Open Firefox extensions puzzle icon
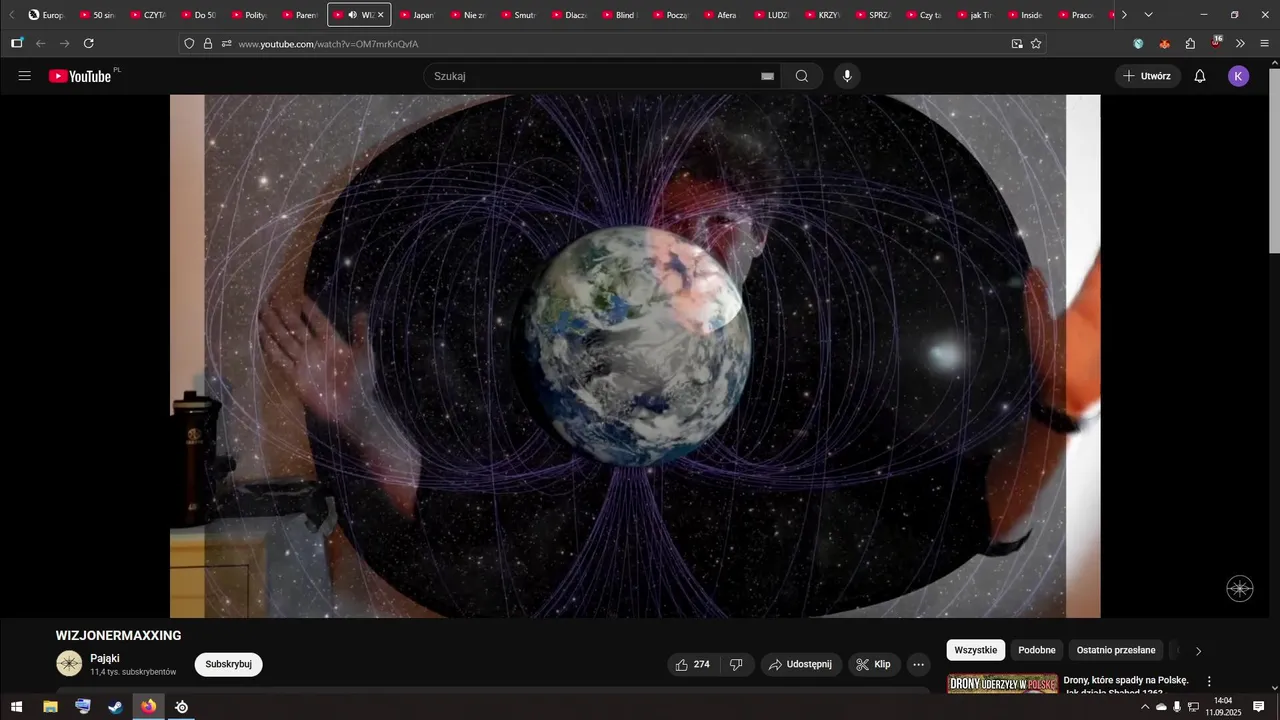 coord(1190,44)
